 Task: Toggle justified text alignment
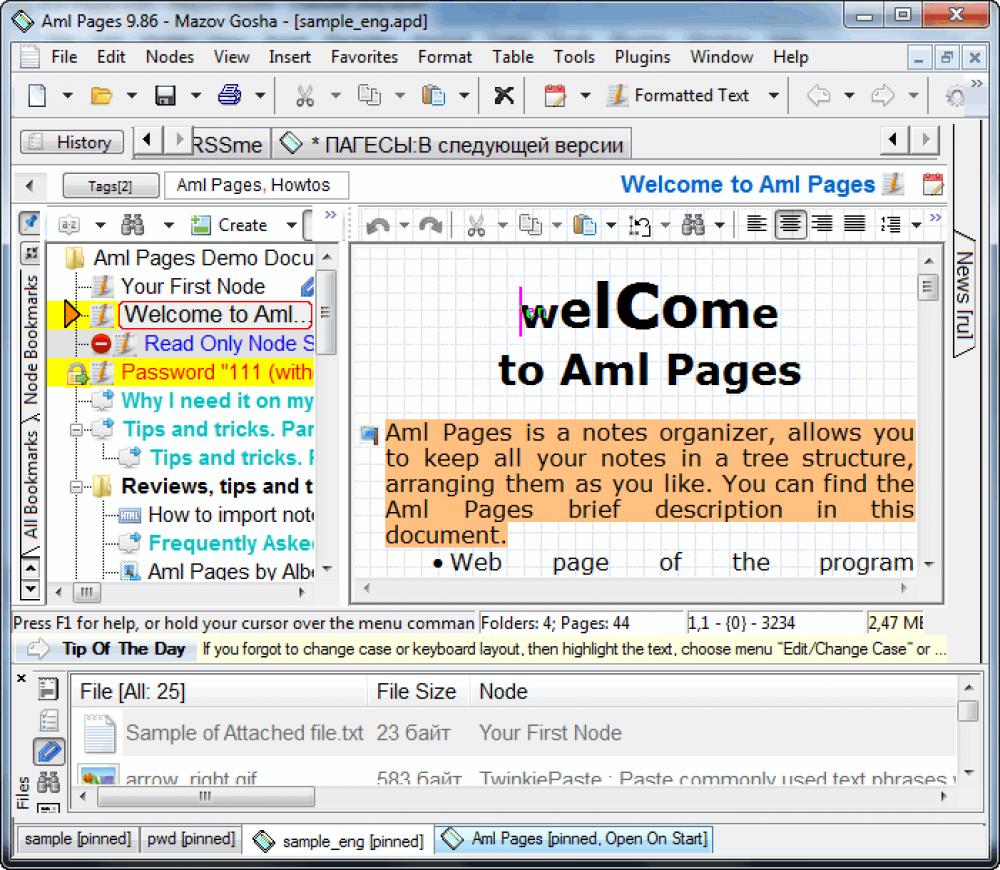click(856, 224)
